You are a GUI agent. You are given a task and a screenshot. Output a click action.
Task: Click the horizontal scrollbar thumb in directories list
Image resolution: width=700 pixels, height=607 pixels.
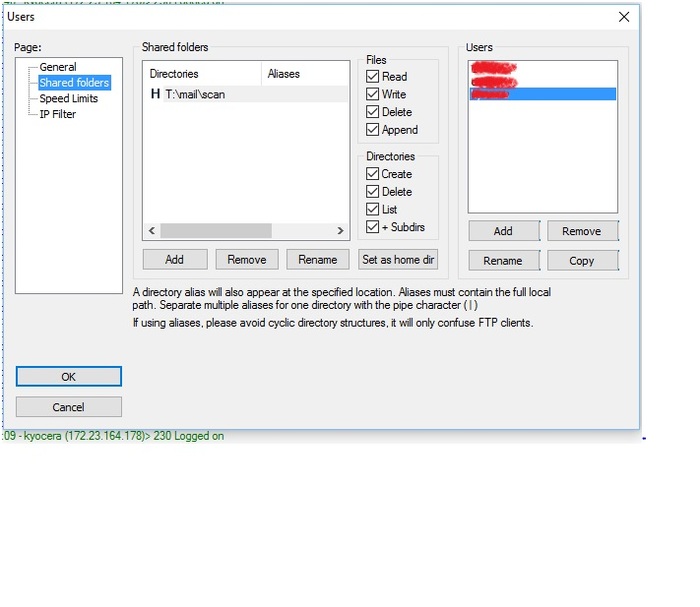[x=216, y=231]
